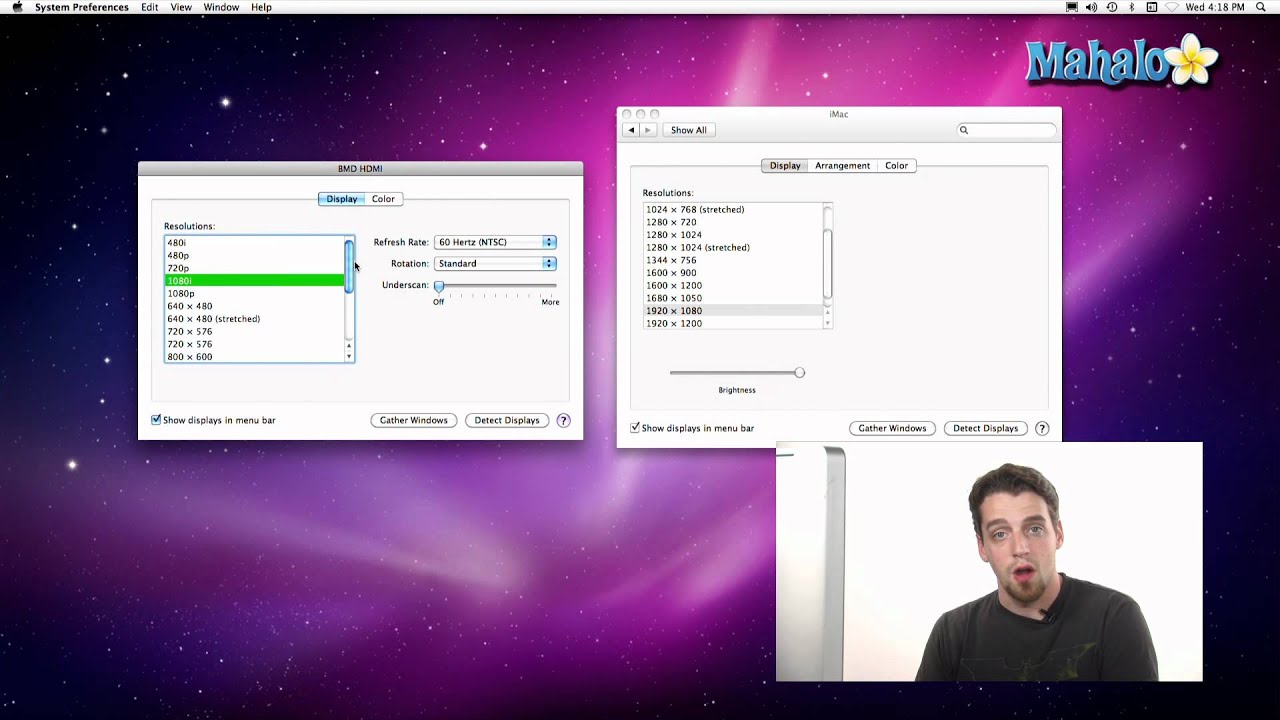Open the Refresh Rate dropdown
The height and width of the screenshot is (720, 1280).
pyautogui.click(x=495, y=242)
